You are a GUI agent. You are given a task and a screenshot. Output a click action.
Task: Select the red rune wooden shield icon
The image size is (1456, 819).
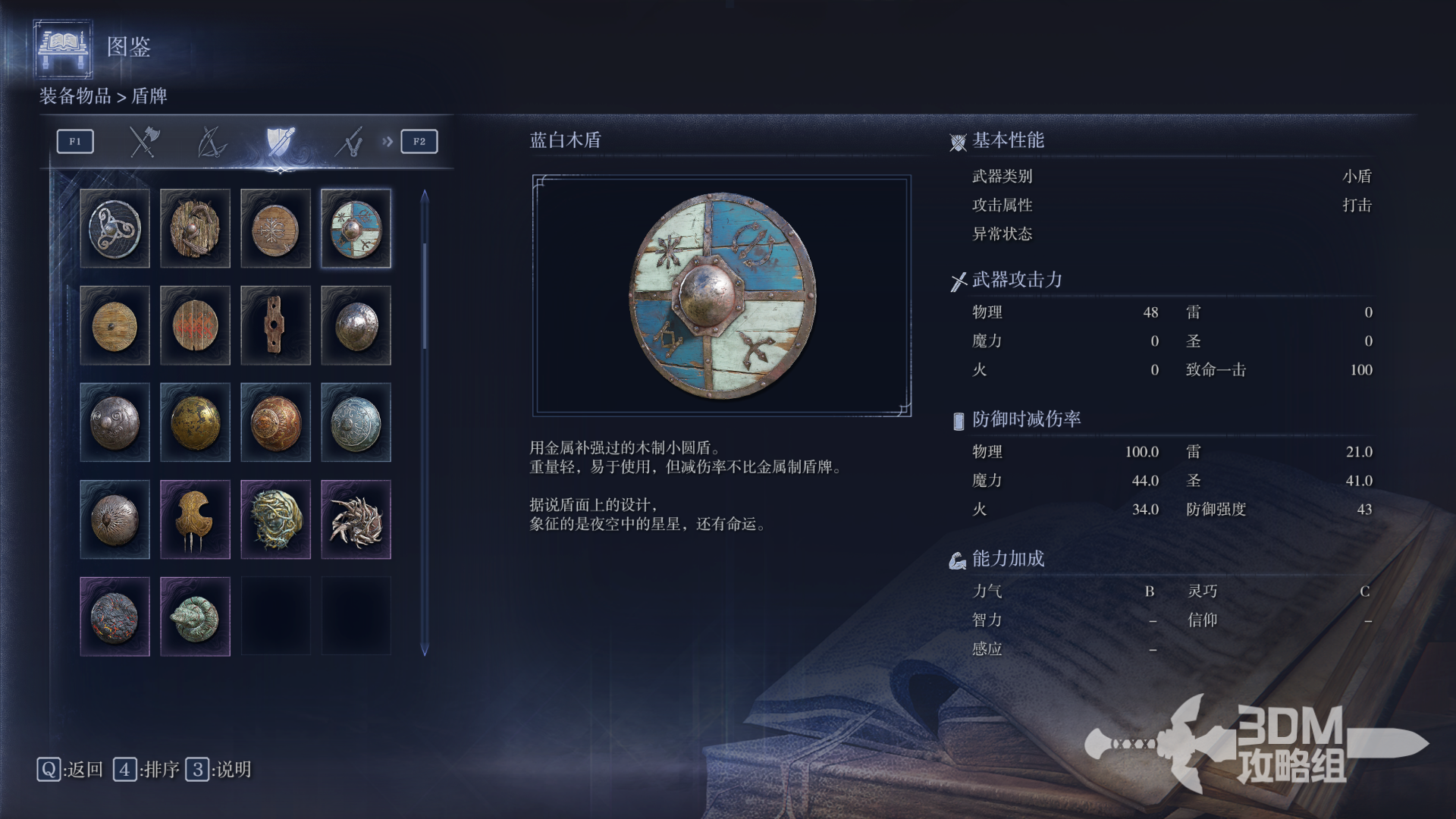[195, 325]
